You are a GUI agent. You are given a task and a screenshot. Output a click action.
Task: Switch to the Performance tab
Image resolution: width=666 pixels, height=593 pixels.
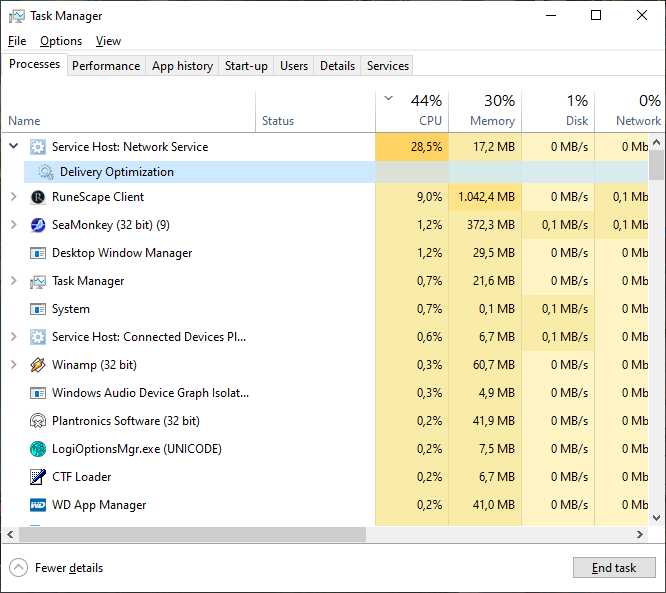click(x=106, y=66)
